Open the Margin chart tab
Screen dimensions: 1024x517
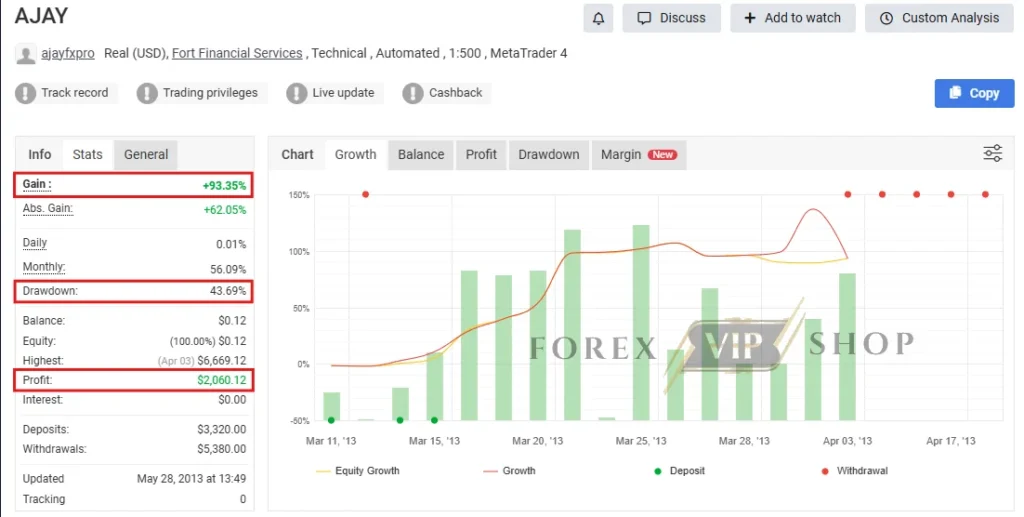pos(639,155)
